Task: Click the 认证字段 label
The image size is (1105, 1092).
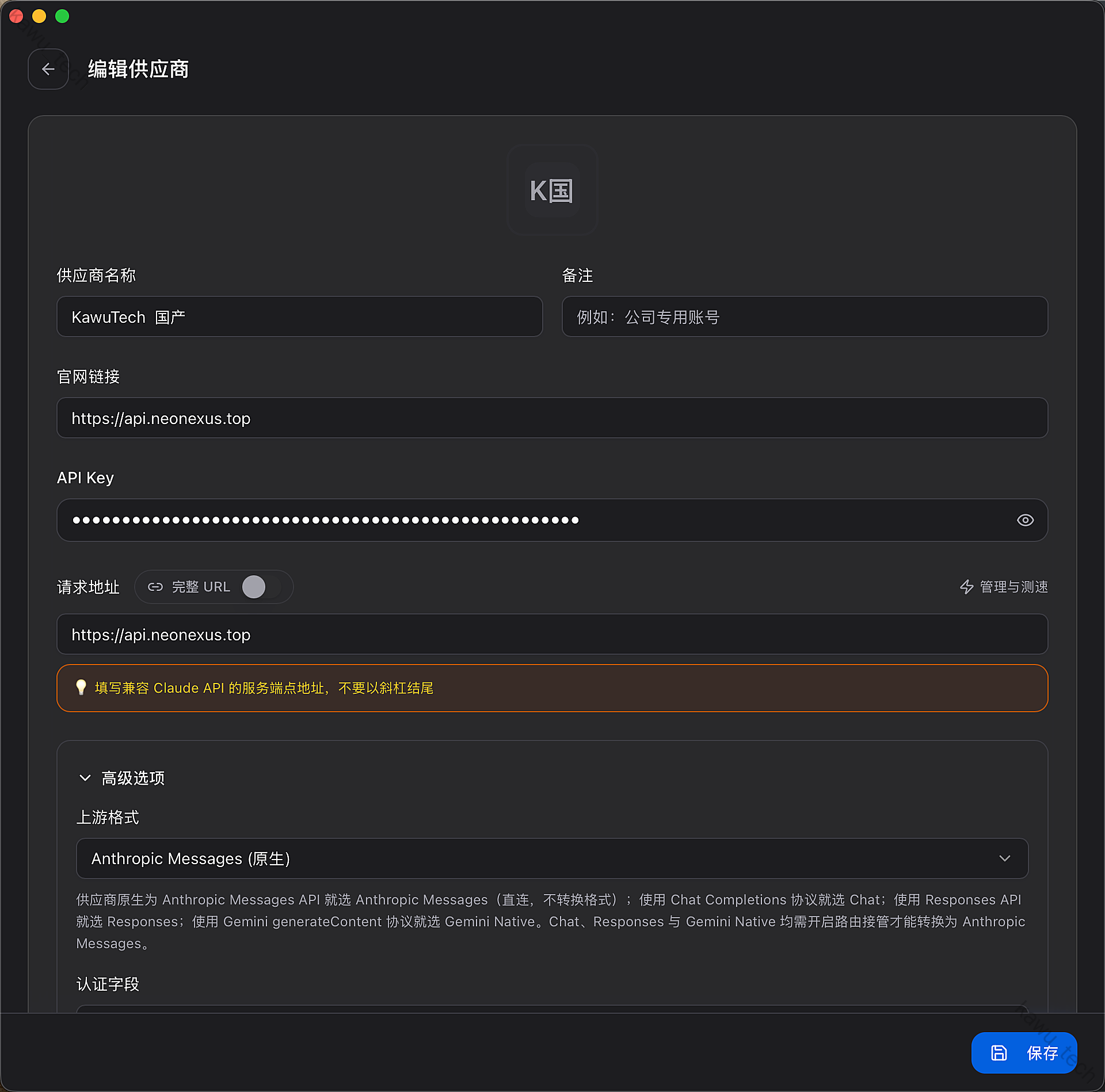Action: [x=108, y=984]
